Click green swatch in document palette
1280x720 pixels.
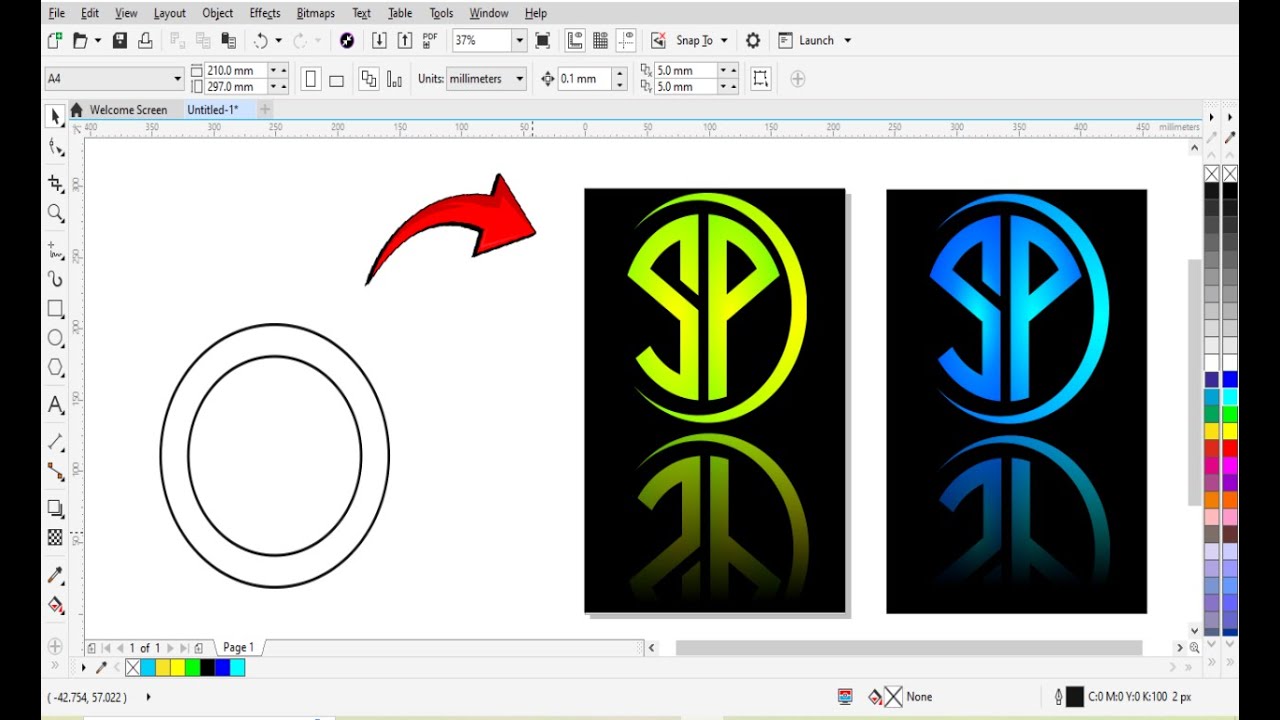[x=192, y=668]
